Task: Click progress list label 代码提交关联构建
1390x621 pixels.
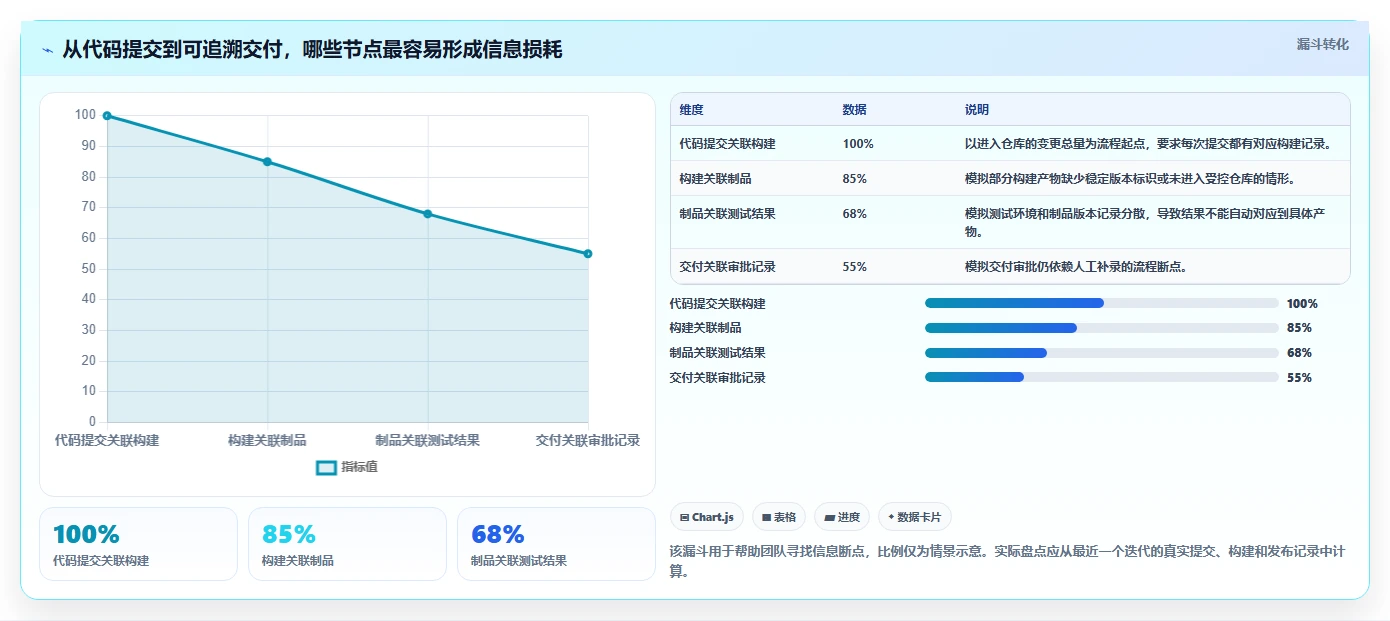Action: point(717,304)
